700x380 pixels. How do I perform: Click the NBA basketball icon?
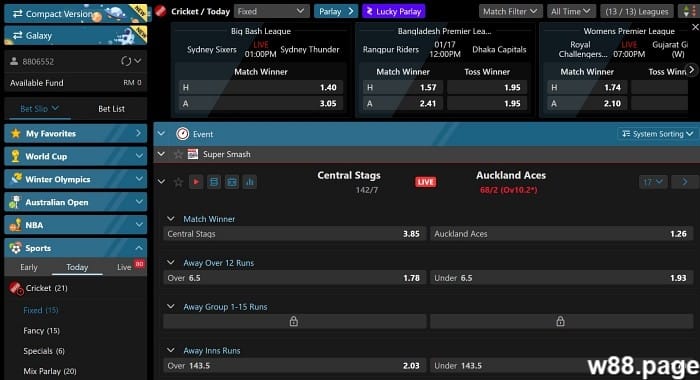click(x=16, y=225)
